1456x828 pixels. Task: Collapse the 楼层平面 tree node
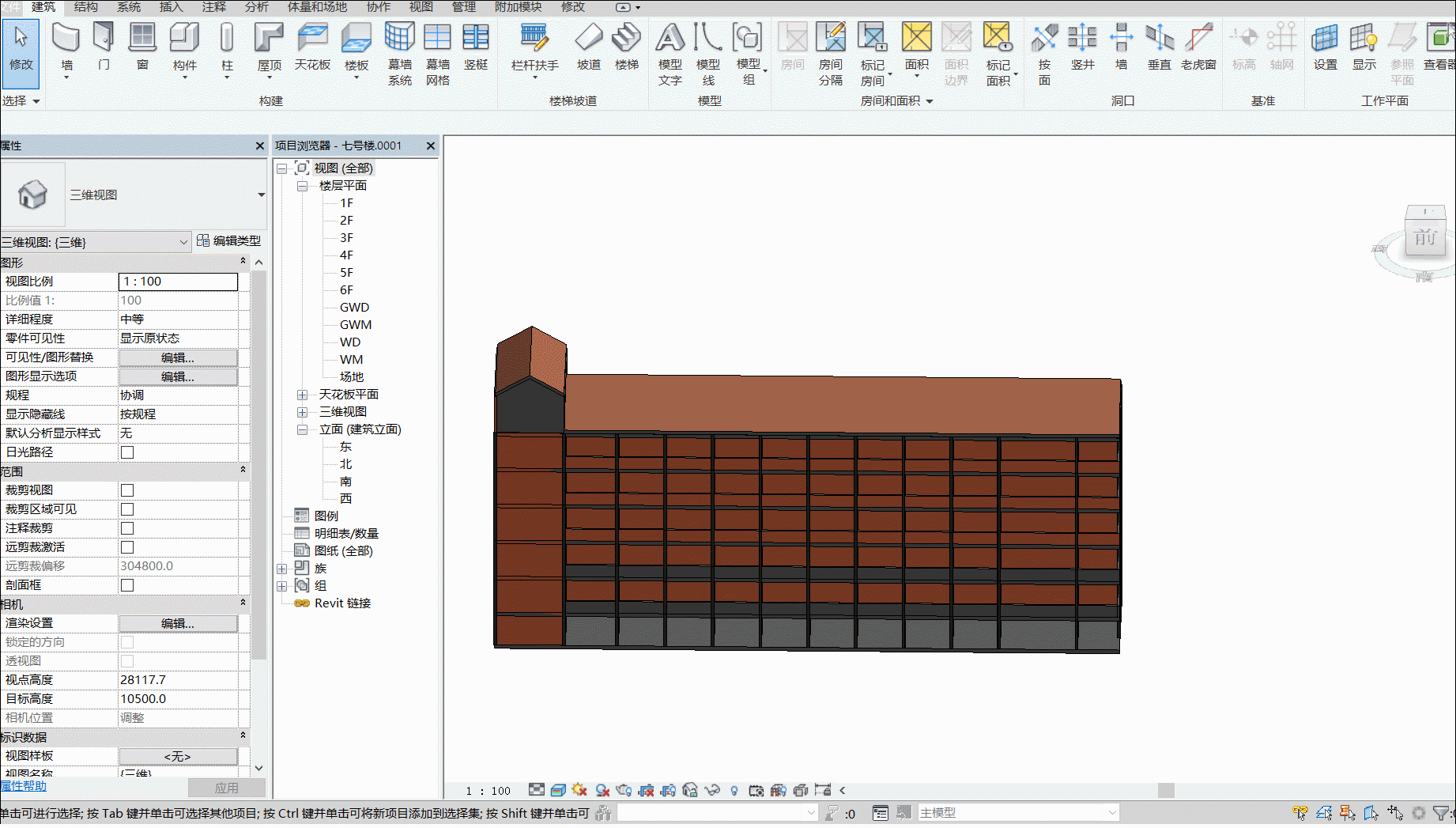(x=302, y=186)
